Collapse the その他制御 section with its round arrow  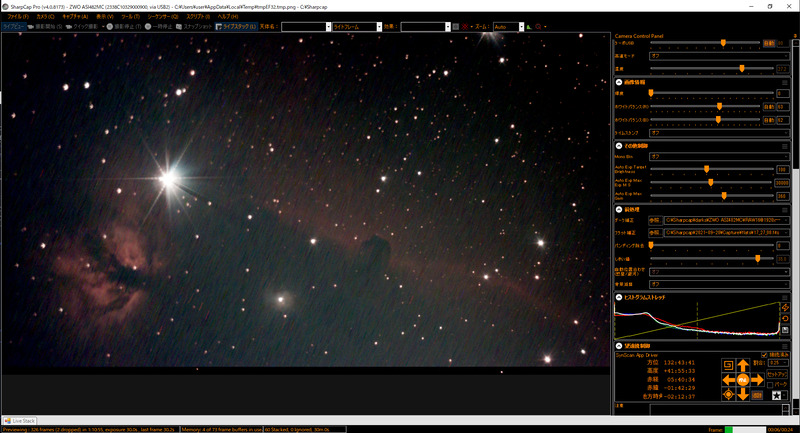(x=619, y=146)
